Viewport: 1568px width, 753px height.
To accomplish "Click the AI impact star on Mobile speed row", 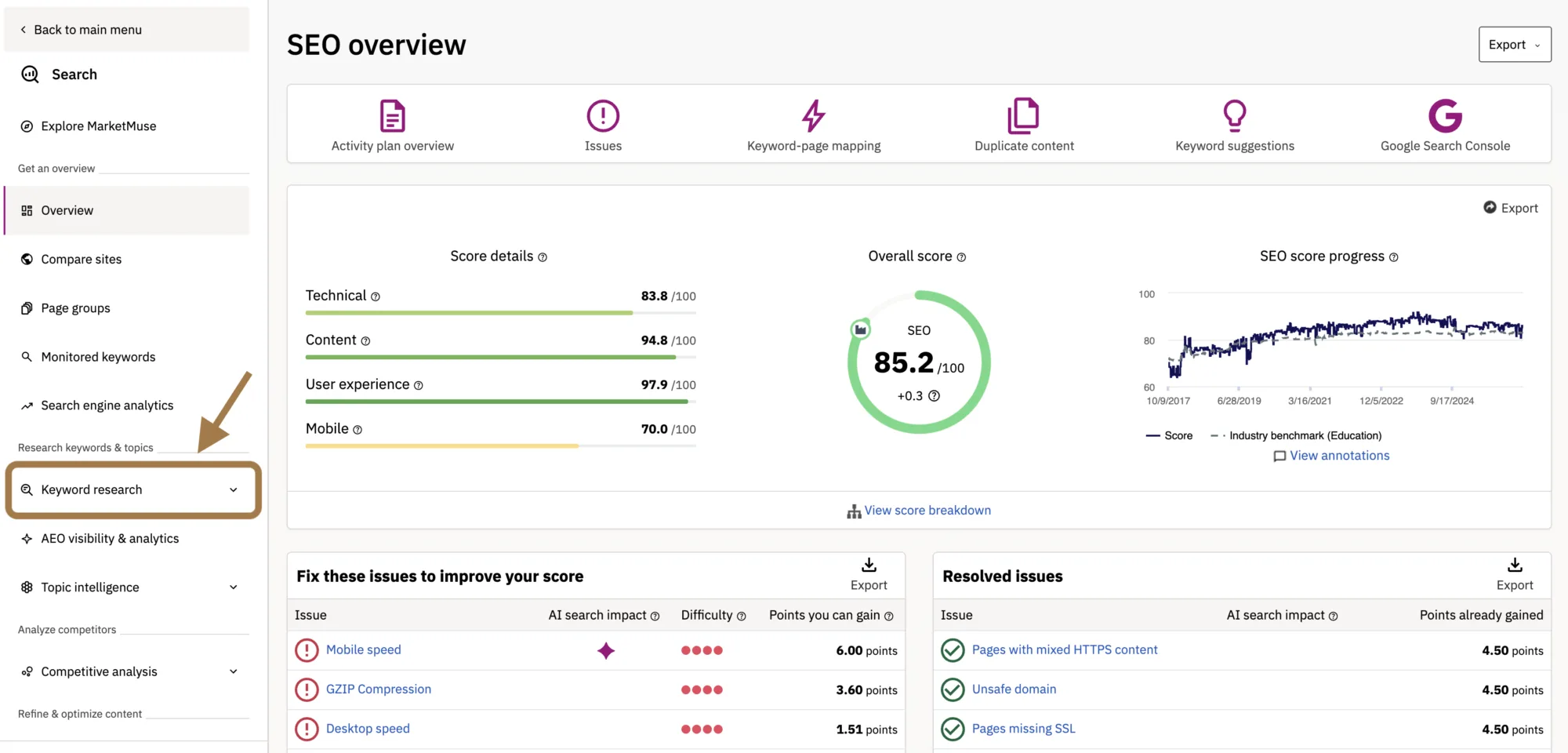I will click(x=606, y=651).
